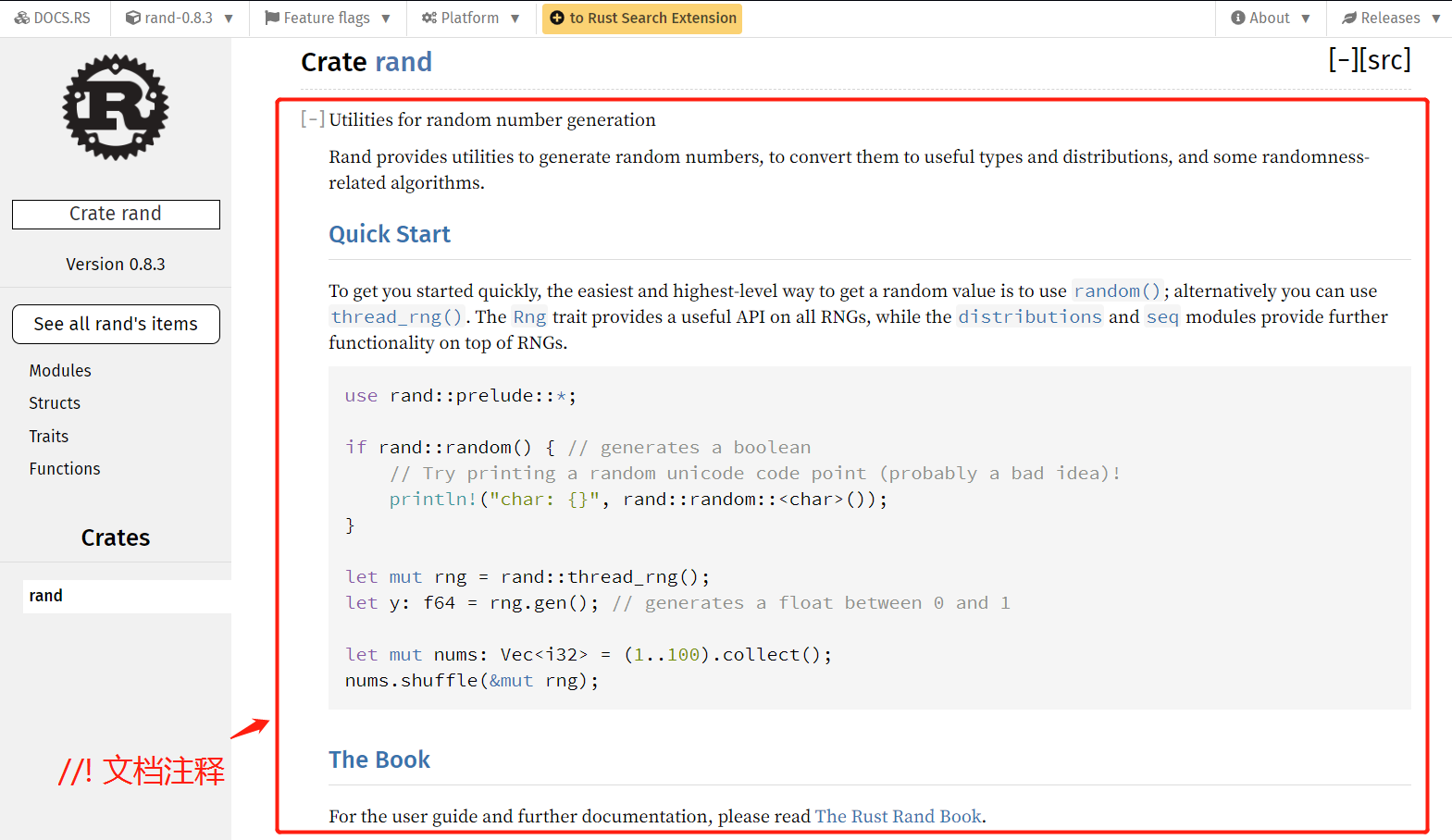Open the rand-0.8.3 crate menu
The height and width of the screenshot is (840, 1452).
[x=180, y=19]
